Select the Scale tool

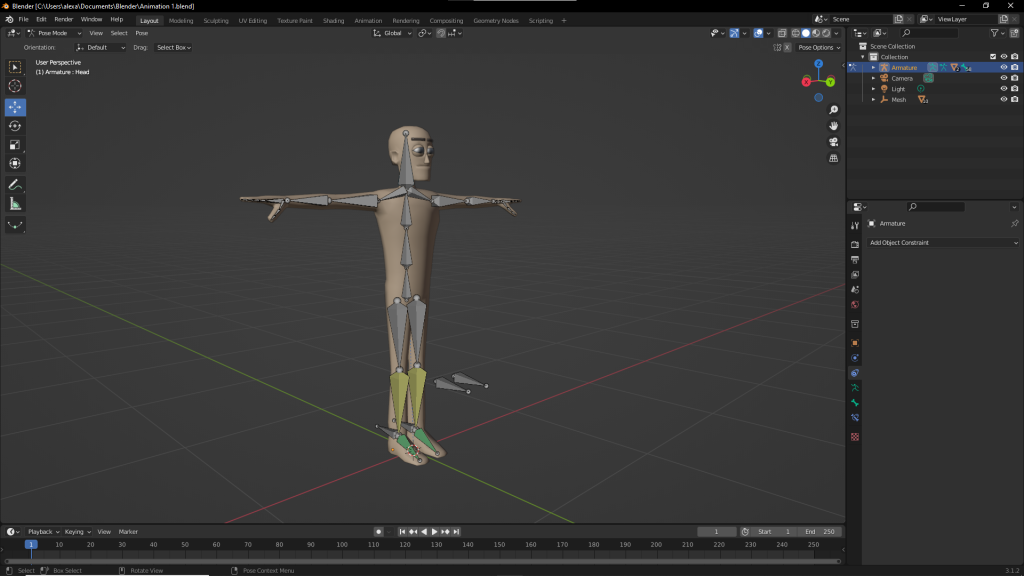(15, 144)
